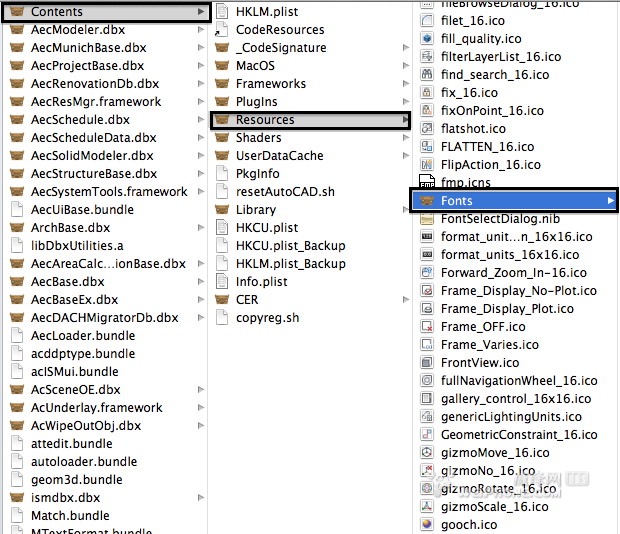Click the fill_quality.ico file icon

click(x=427, y=38)
